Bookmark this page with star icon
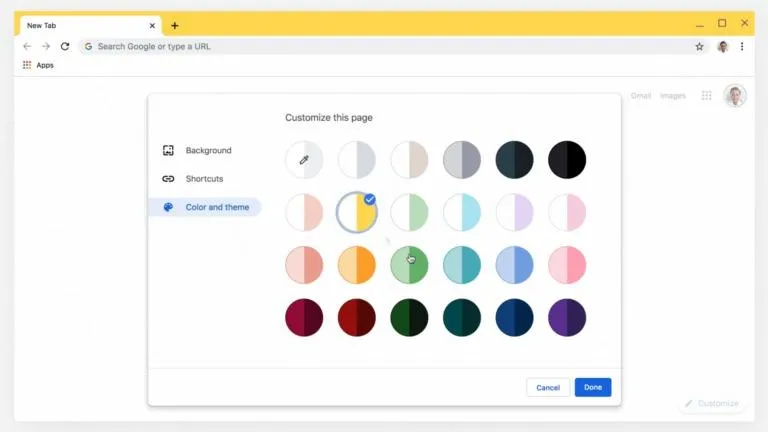Screen dimensions: 768x432 699,46
